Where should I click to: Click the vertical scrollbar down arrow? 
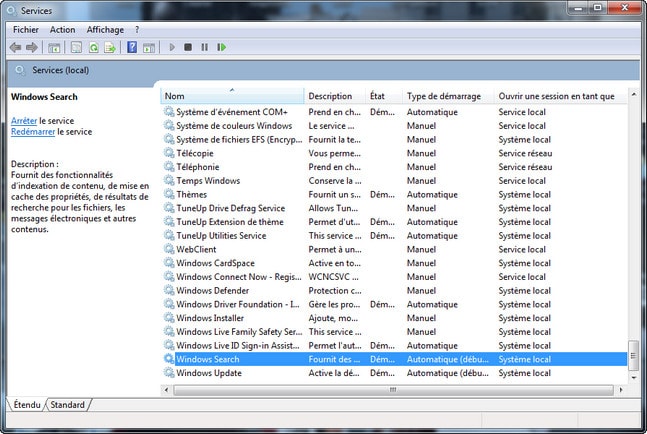coord(633,377)
